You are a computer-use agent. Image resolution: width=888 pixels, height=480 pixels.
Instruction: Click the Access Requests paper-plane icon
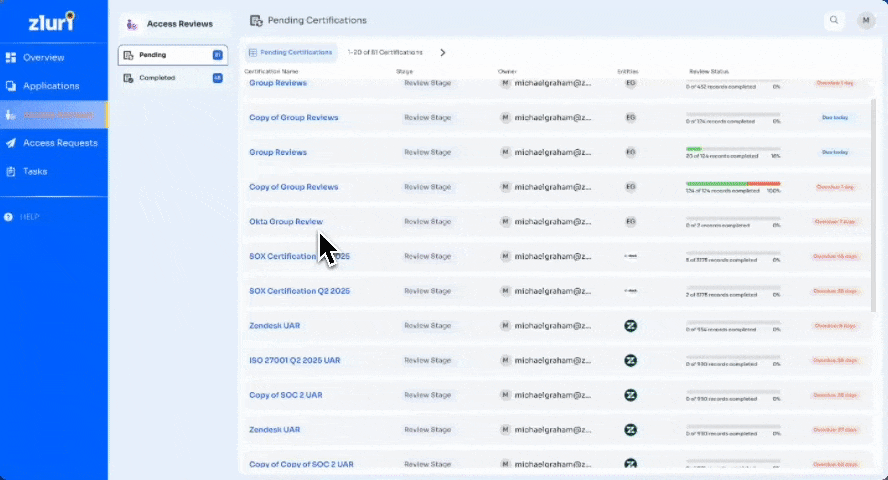point(11,143)
